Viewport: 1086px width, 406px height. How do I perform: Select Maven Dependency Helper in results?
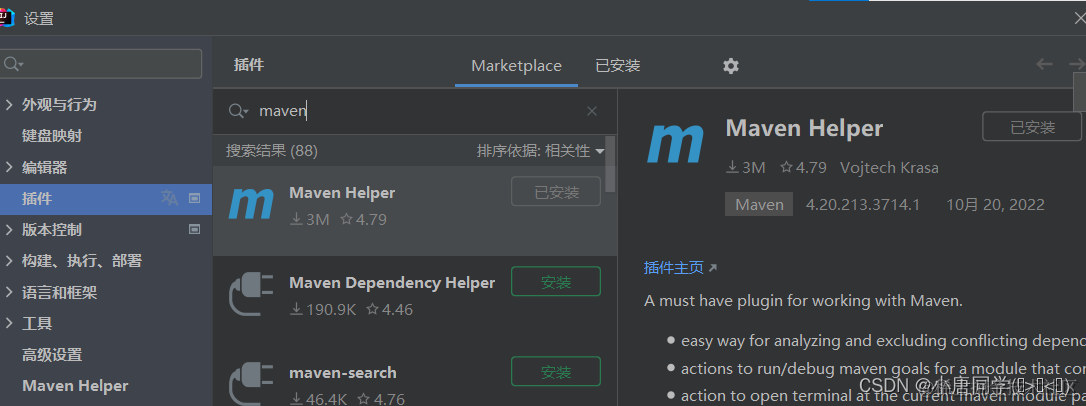click(392, 283)
